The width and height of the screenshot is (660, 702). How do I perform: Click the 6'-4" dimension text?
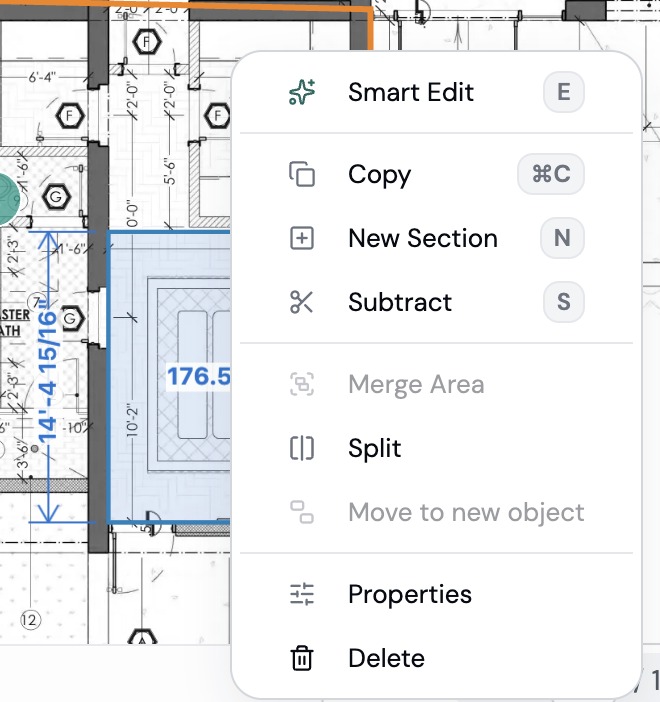tap(43, 77)
